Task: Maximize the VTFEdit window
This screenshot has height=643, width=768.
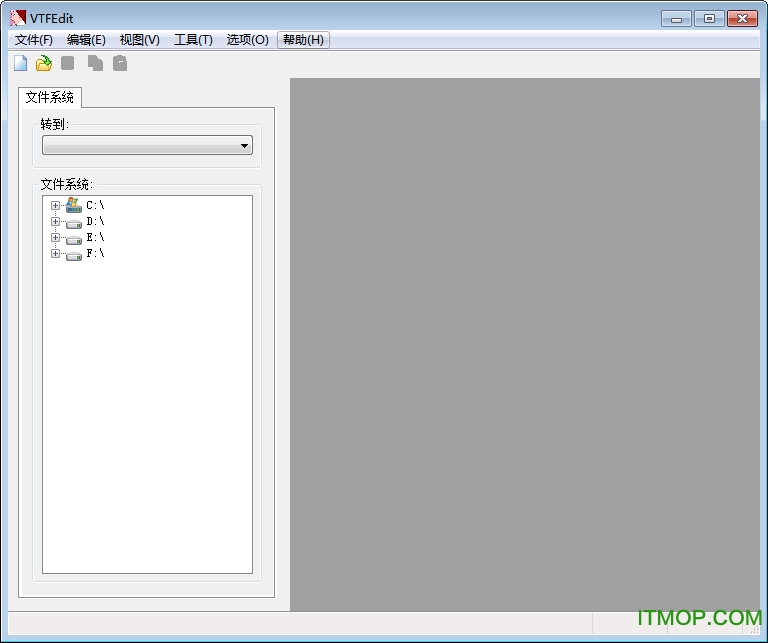Action: 709,19
